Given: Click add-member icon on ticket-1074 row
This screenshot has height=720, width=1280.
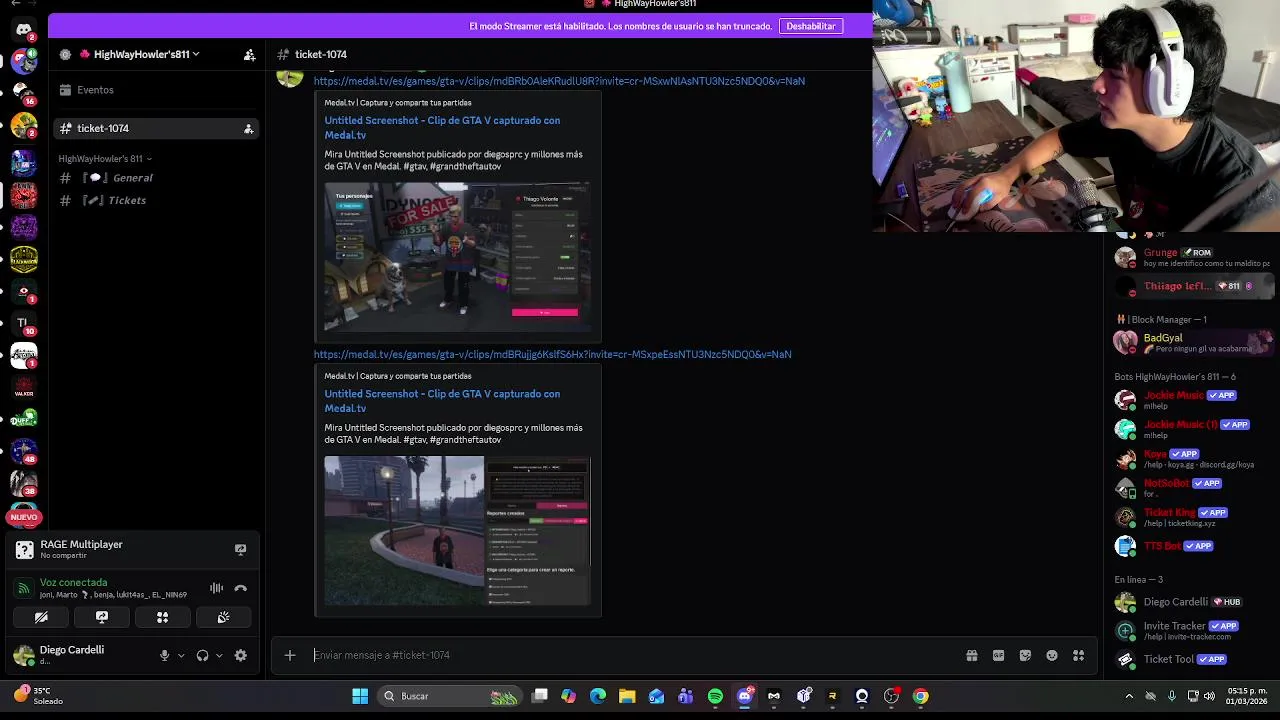Looking at the screenshot, I should pyautogui.click(x=248, y=128).
